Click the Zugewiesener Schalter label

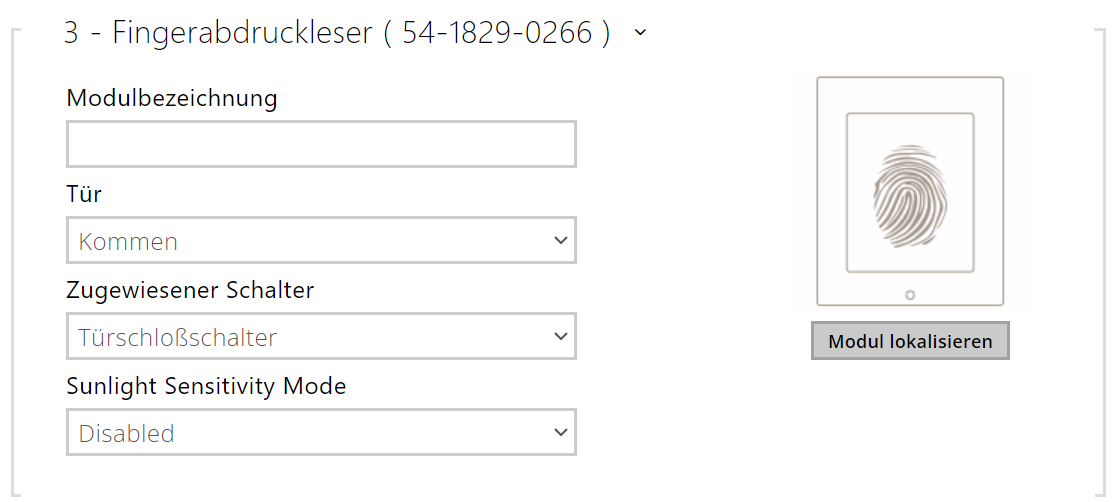click(x=190, y=290)
